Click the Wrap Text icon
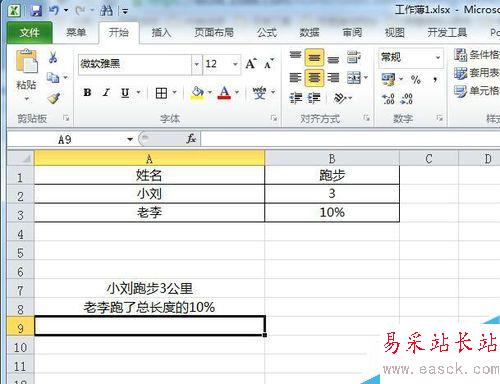The height and width of the screenshot is (384, 500). pyautogui.click(x=353, y=57)
